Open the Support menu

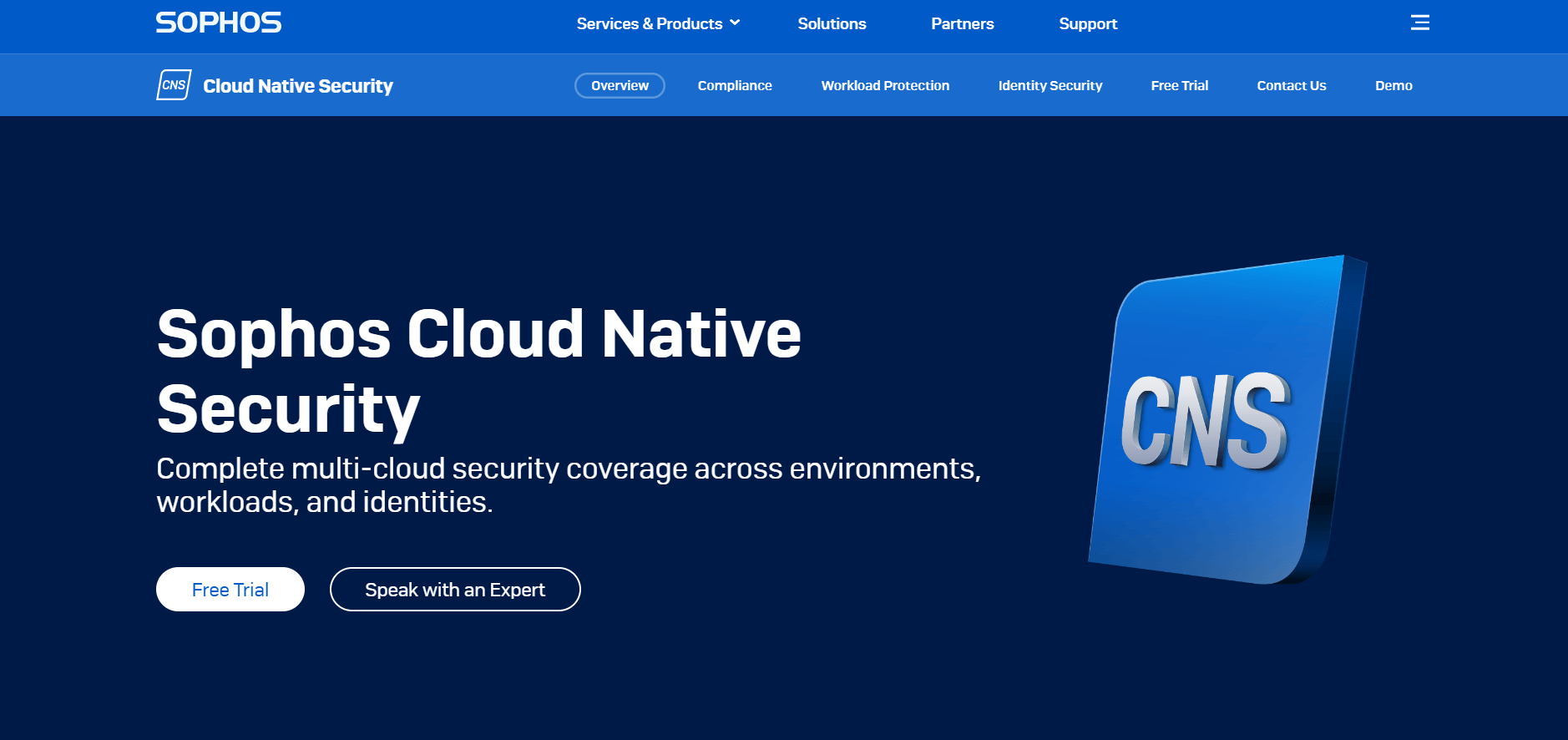[x=1088, y=23]
